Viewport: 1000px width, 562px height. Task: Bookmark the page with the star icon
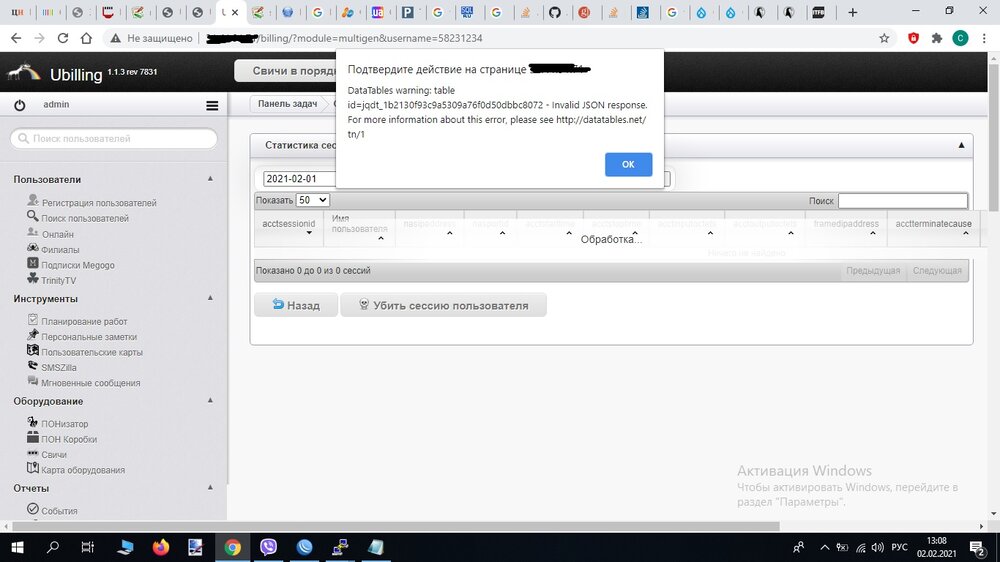pyautogui.click(x=884, y=38)
